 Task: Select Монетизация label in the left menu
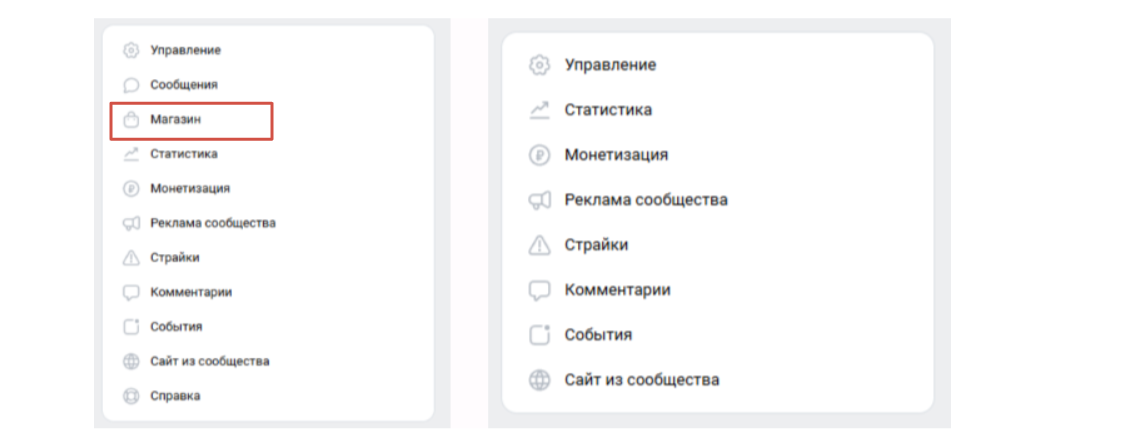click(190, 188)
